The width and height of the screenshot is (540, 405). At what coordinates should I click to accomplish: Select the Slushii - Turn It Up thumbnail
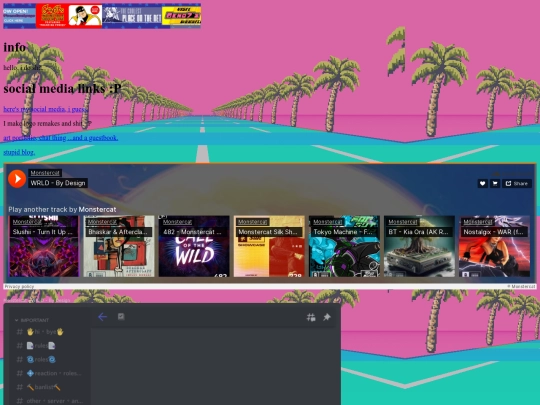coord(44,246)
